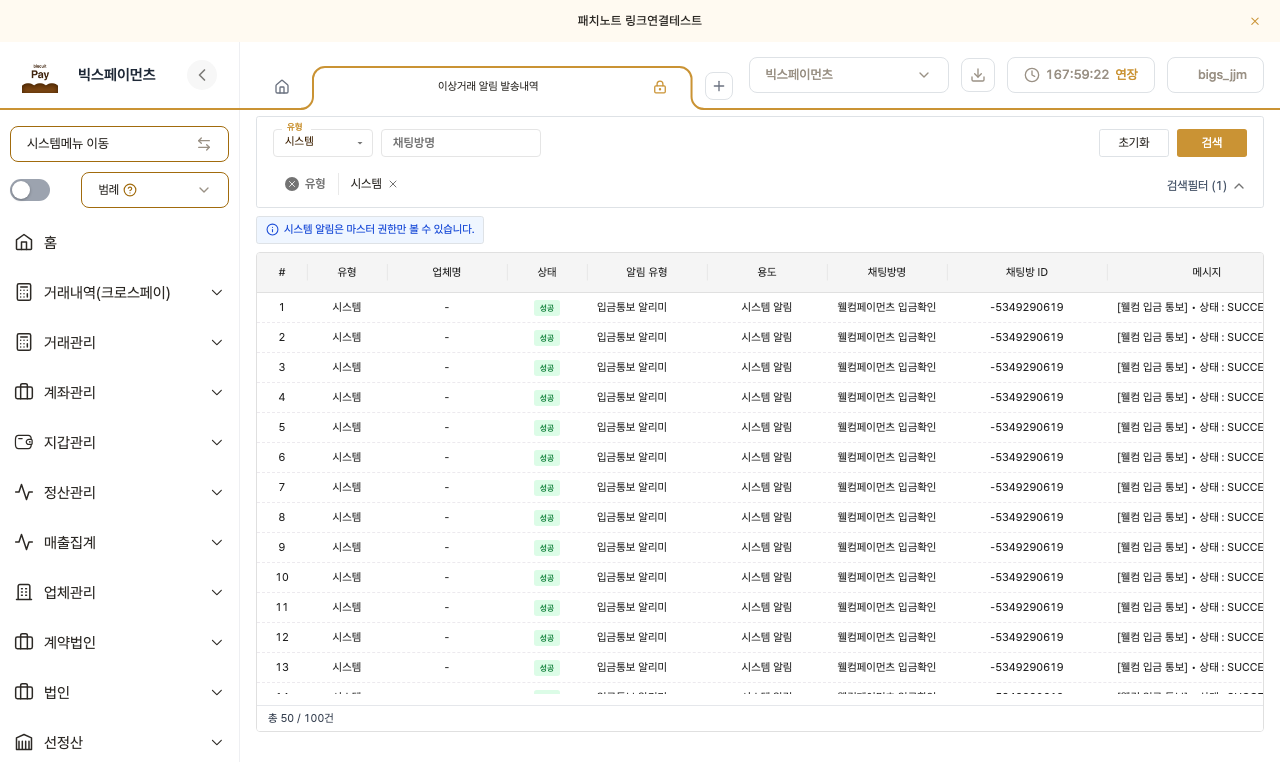Remove the 유형 filter with the circle x
This screenshot has height=762, width=1280.
tap(292, 184)
